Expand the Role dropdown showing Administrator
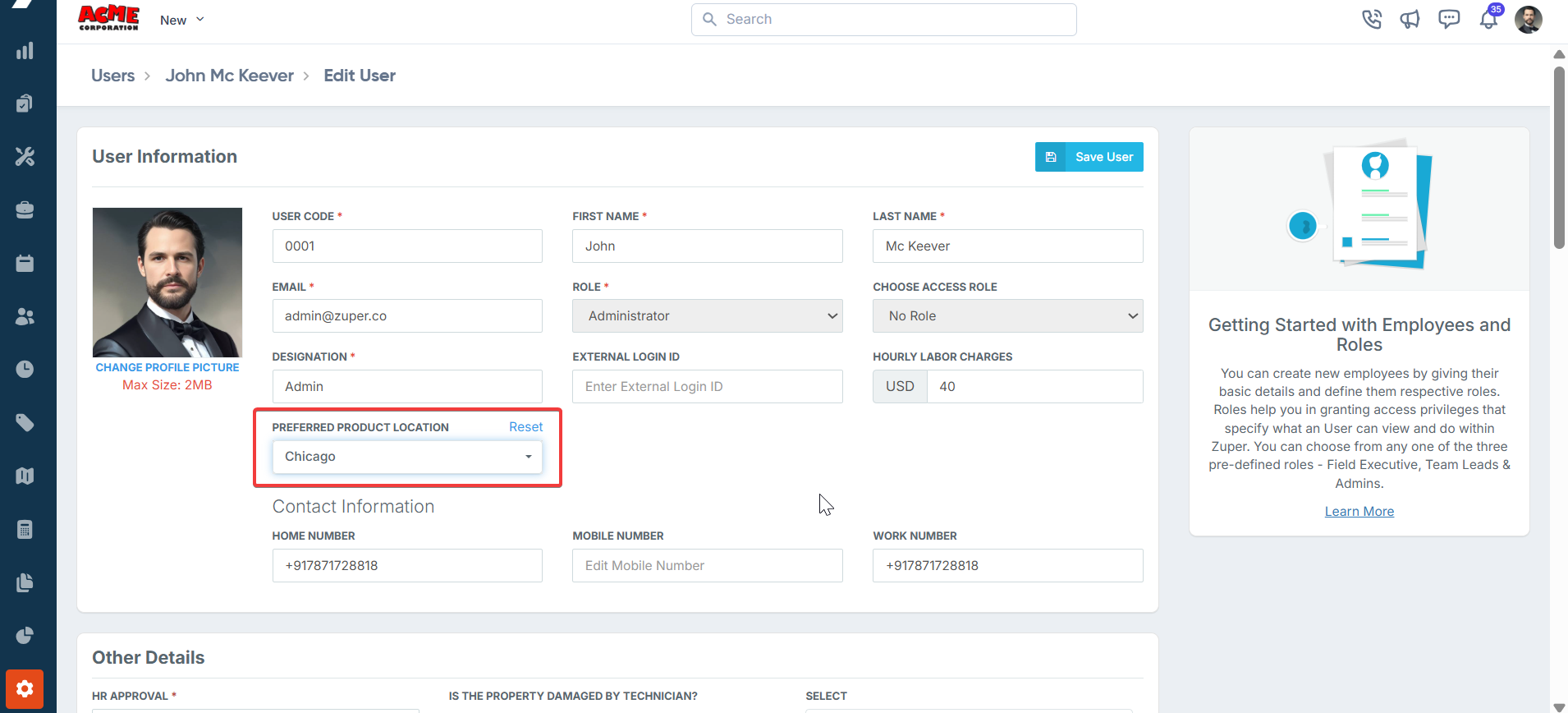 pos(707,316)
